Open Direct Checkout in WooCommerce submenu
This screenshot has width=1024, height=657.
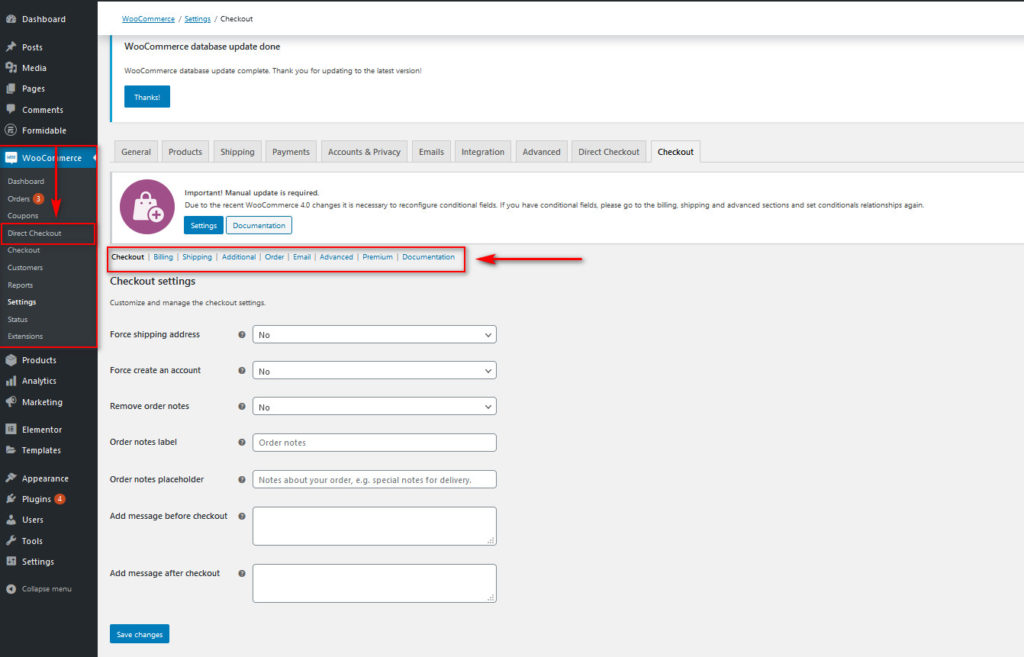click(35, 233)
